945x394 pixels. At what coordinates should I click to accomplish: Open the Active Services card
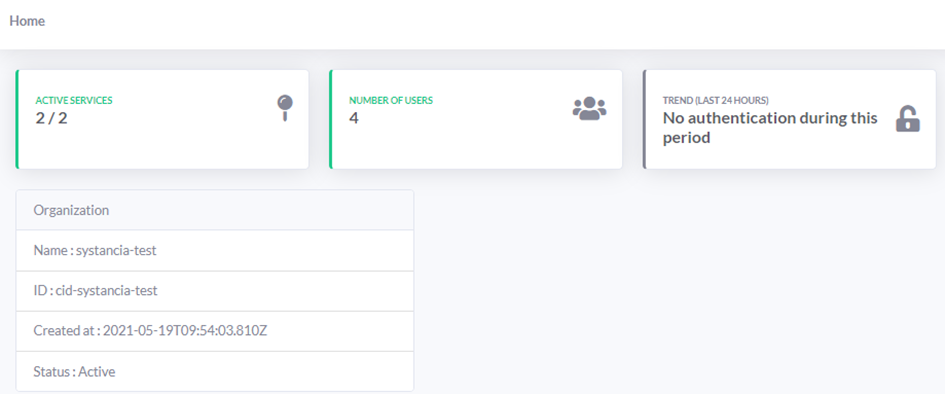pos(162,119)
